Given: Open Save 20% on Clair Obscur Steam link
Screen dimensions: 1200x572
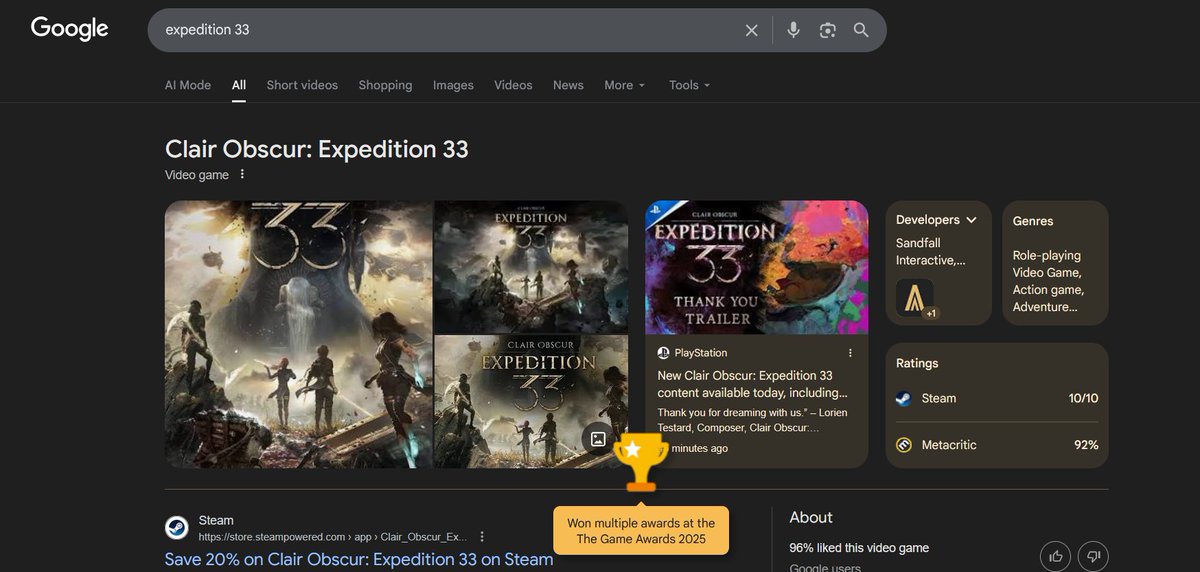Looking at the screenshot, I should (359, 560).
